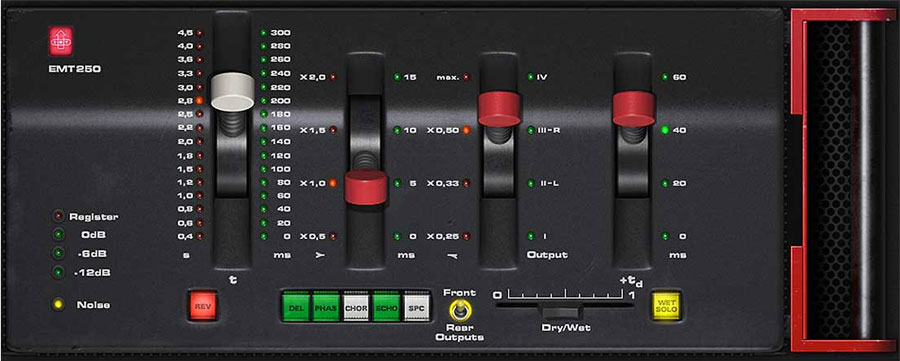Click the red high-frequency/Output lever knob
The image size is (900, 361).
(499, 108)
